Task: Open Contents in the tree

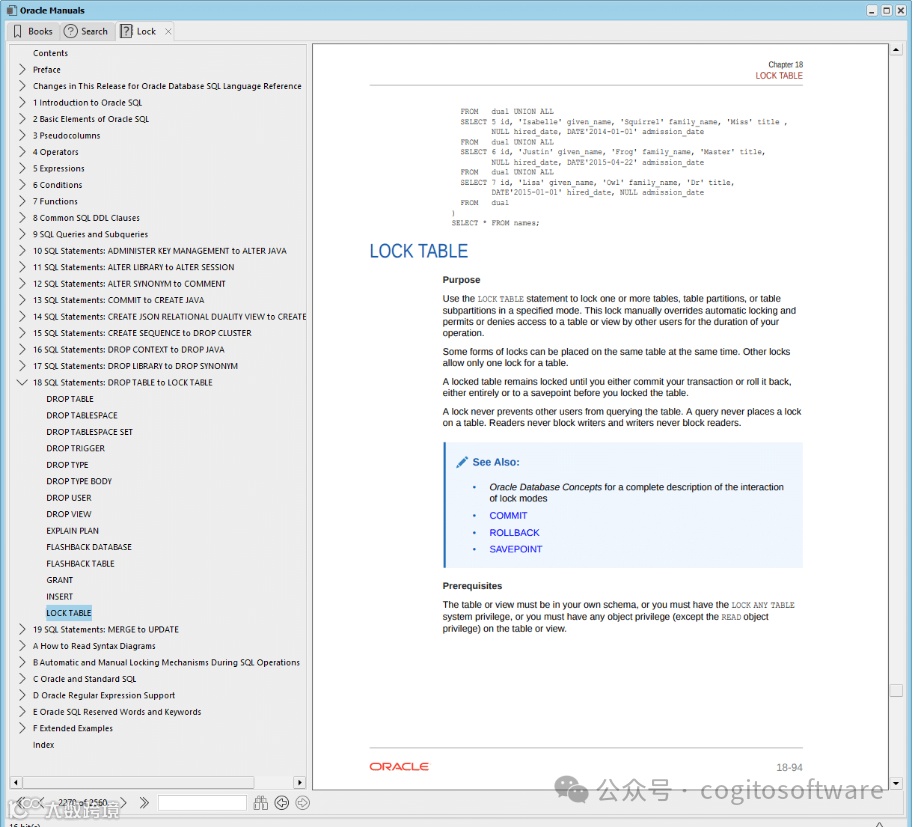Action: (50, 53)
